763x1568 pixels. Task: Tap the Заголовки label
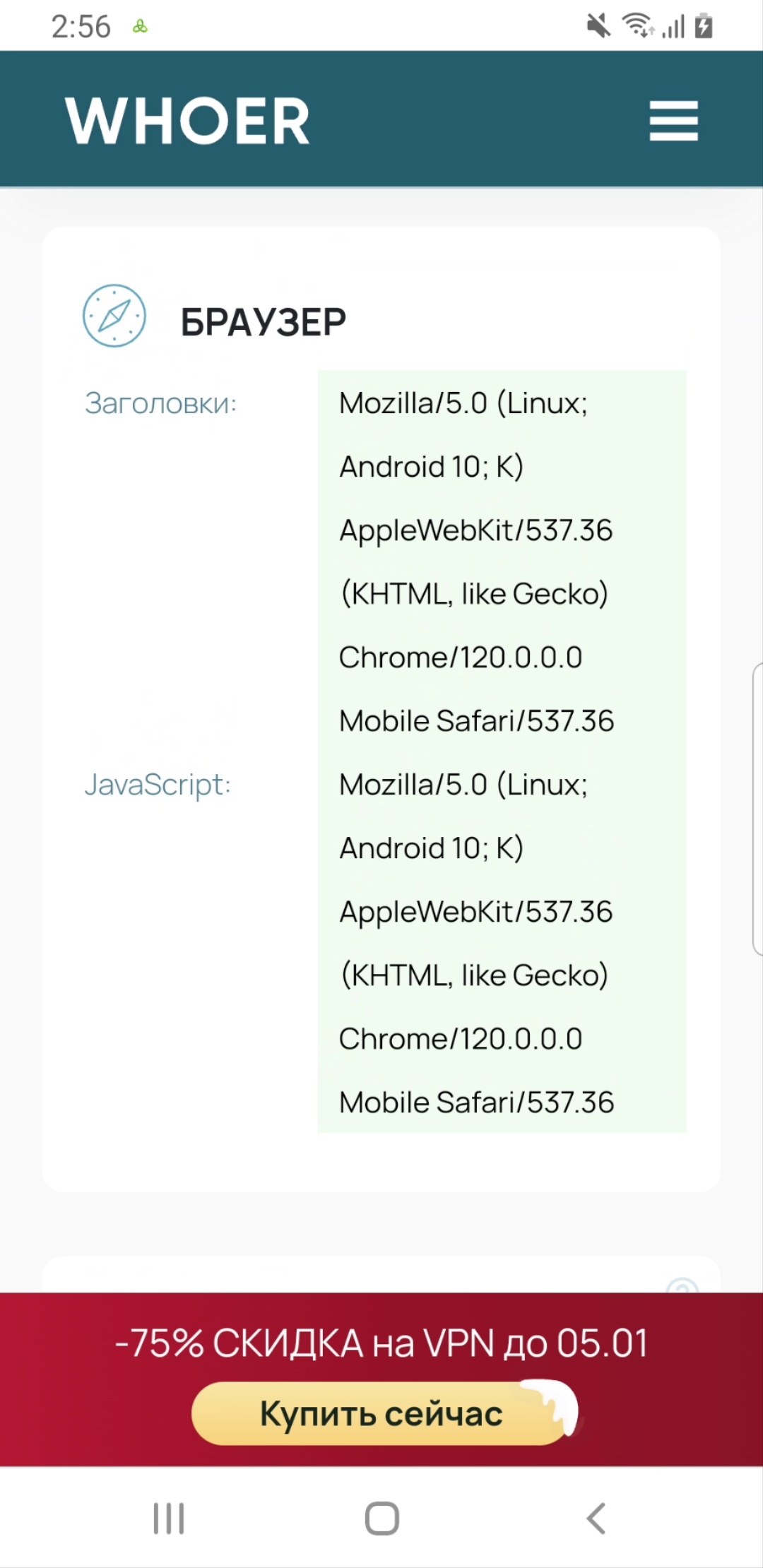pyautogui.click(x=160, y=403)
